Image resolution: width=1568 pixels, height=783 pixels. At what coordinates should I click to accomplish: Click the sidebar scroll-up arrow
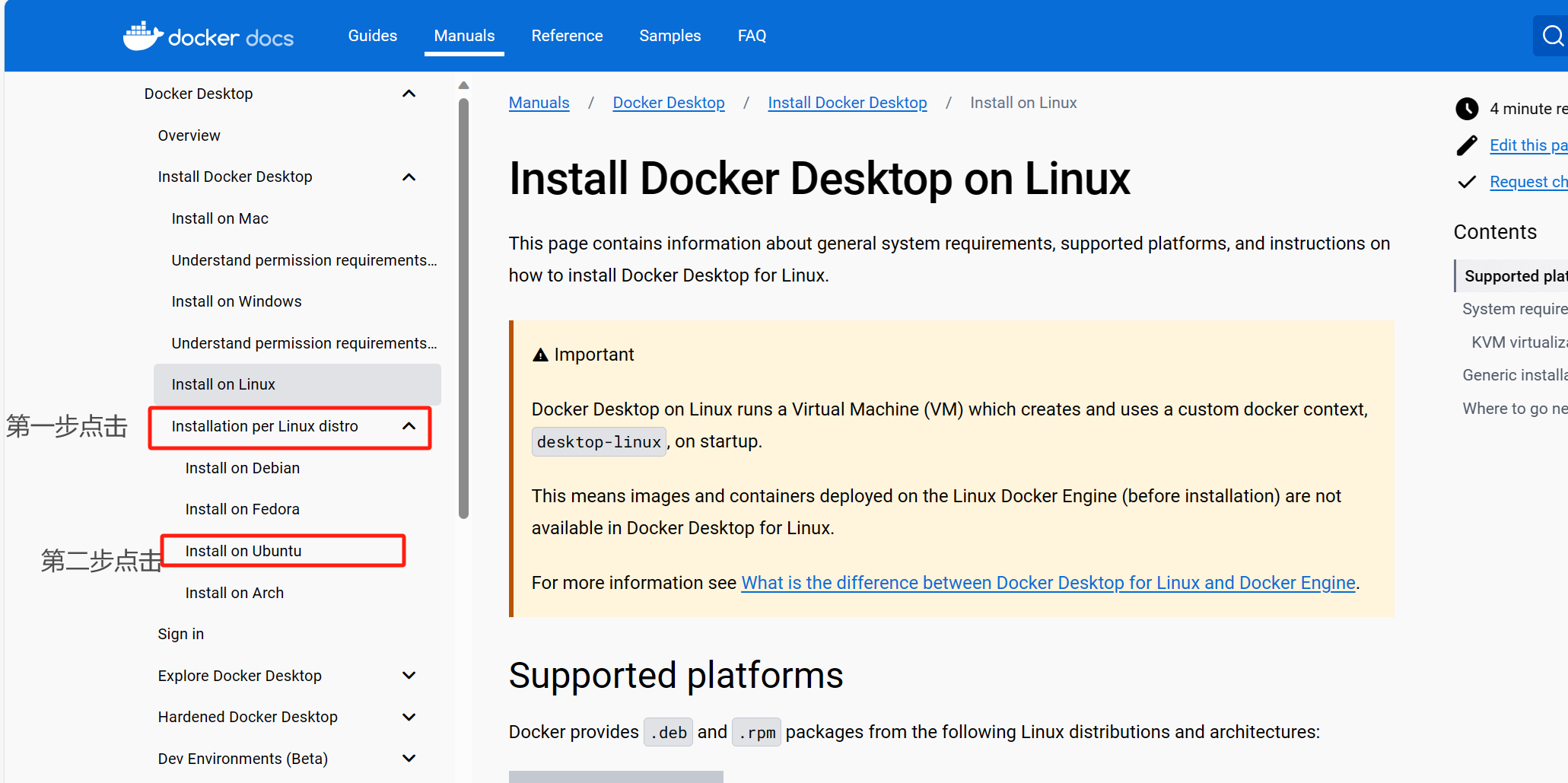pos(464,85)
